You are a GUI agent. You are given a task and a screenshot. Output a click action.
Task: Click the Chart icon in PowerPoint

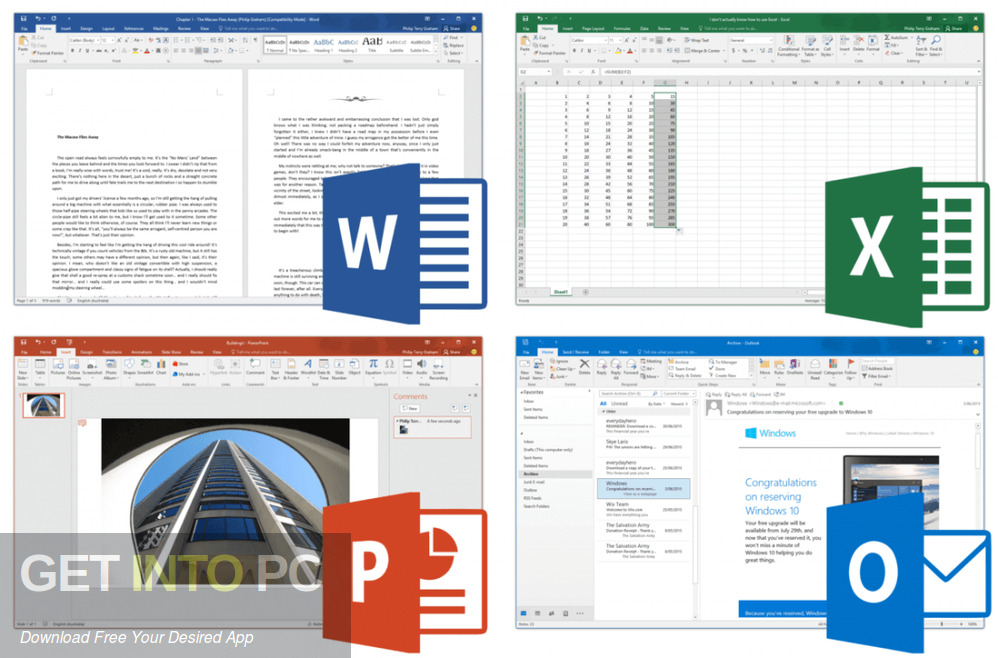[x=161, y=363]
